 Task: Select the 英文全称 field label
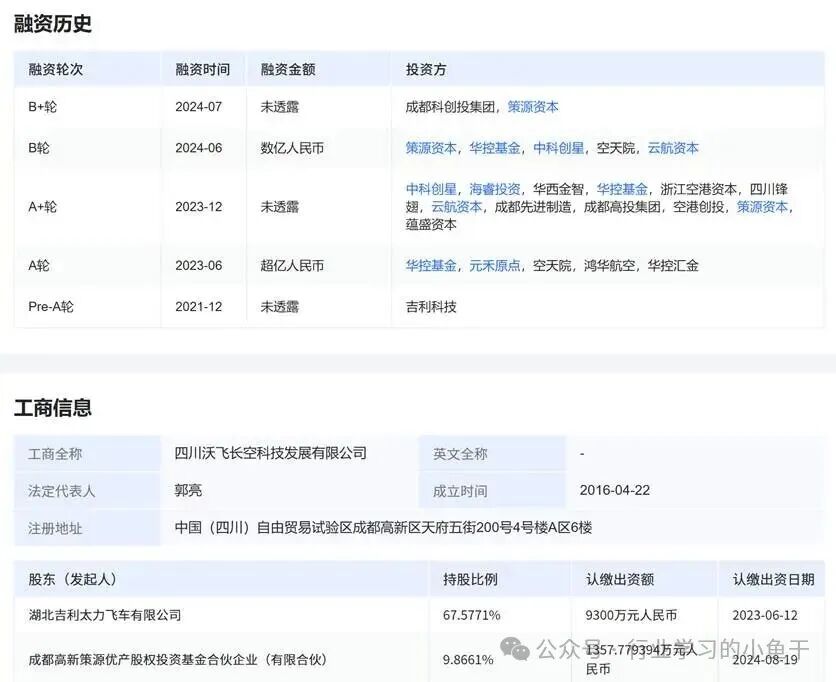(x=460, y=454)
